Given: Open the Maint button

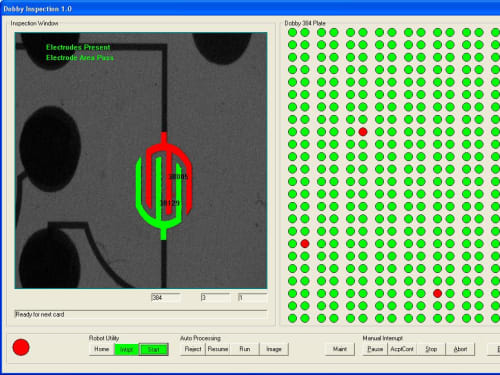Looking at the screenshot, I should (x=340, y=349).
